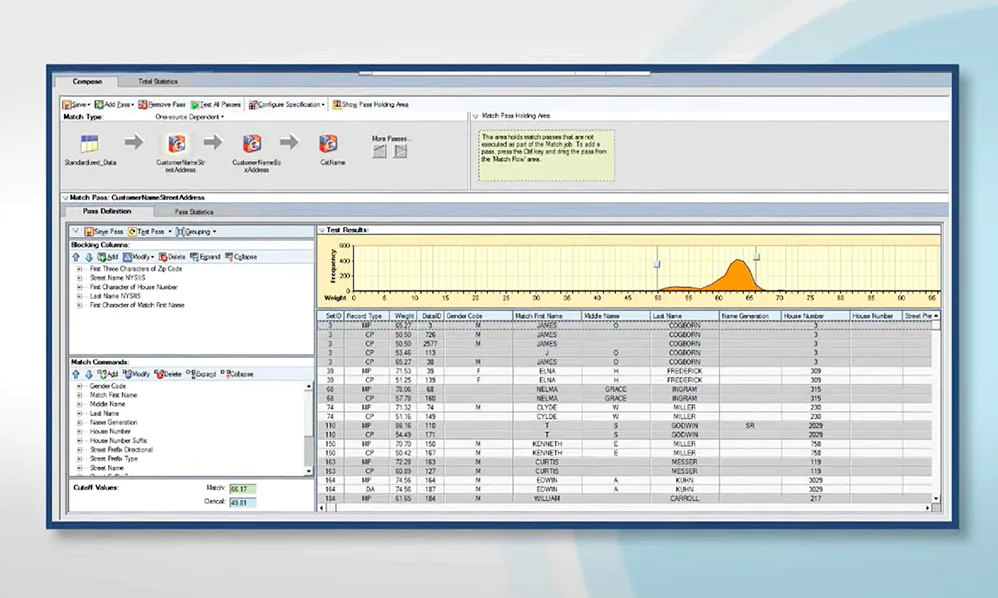Switch to the Pass Statistics tab
The image size is (998, 598).
(x=194, y=212)
